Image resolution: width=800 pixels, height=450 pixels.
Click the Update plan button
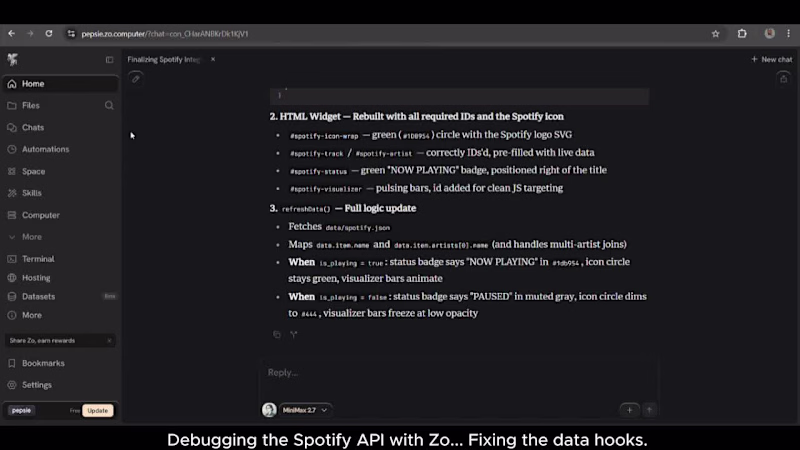pos(97,411)
